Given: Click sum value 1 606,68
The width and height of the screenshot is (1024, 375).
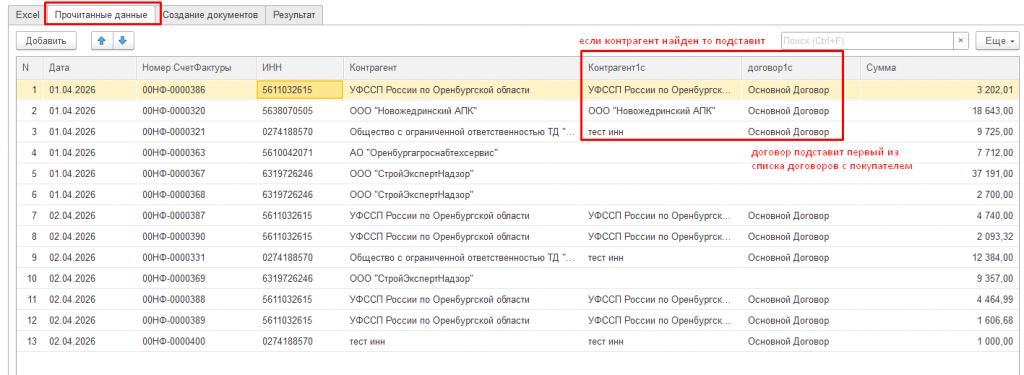Looking at the screenshot, I should [x=995, y=320].
